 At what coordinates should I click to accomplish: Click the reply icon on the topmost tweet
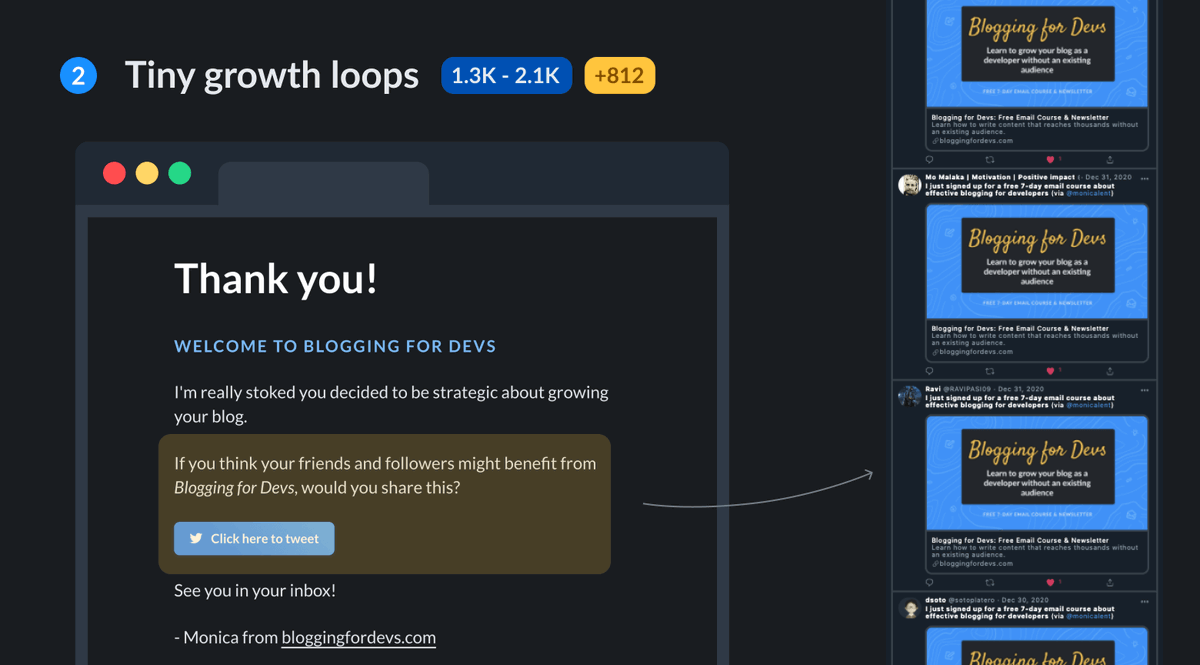(929, 160)
